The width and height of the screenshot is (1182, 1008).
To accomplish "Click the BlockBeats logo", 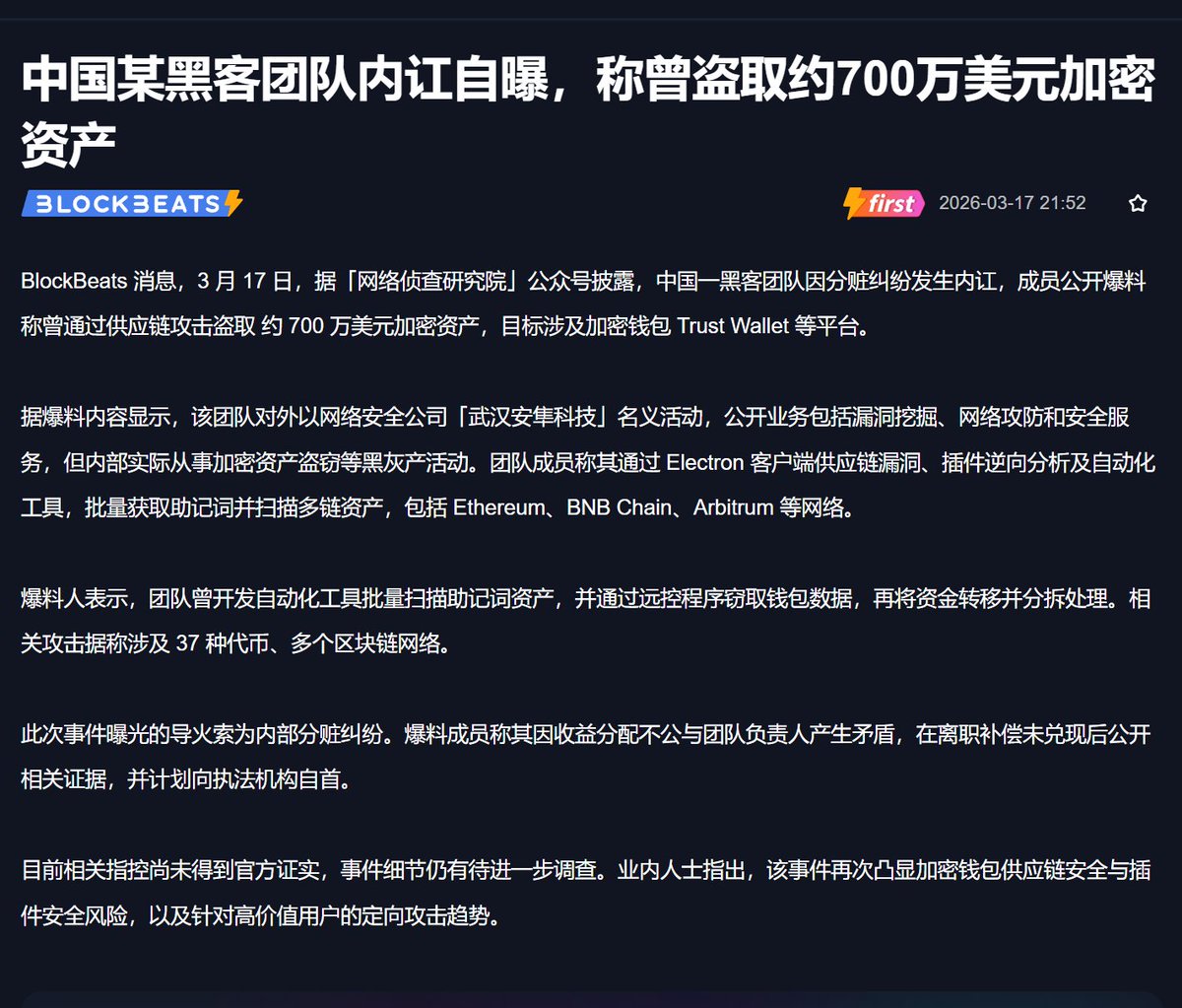I will [x=132, y=204].
